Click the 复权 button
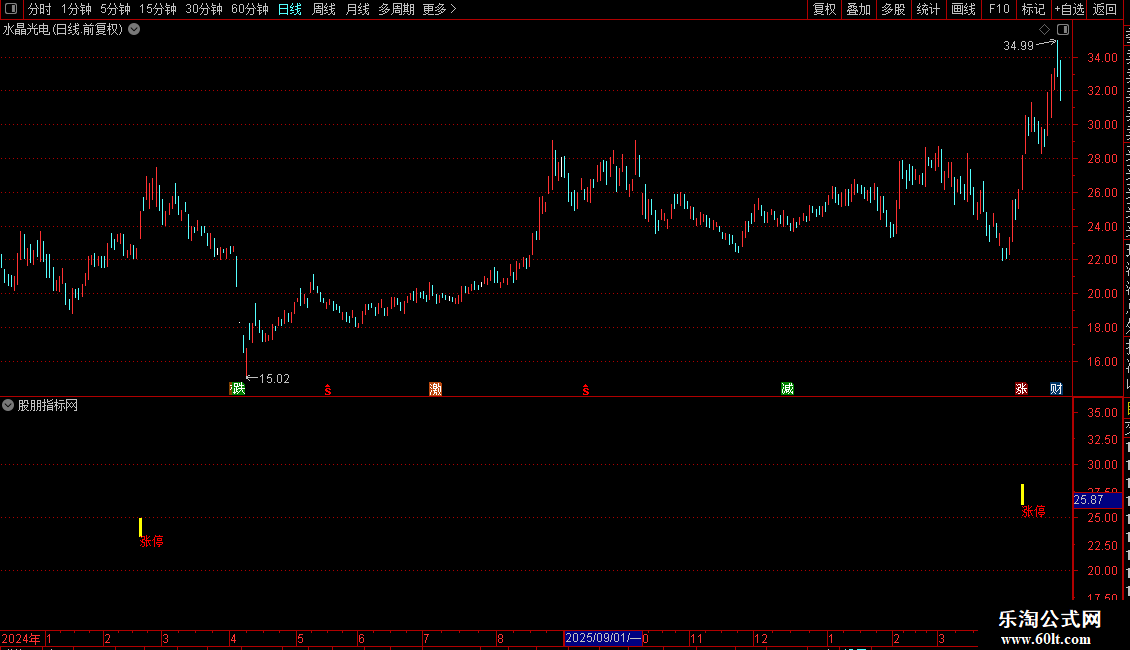1130x650 pixels. (x=824, y=9)
